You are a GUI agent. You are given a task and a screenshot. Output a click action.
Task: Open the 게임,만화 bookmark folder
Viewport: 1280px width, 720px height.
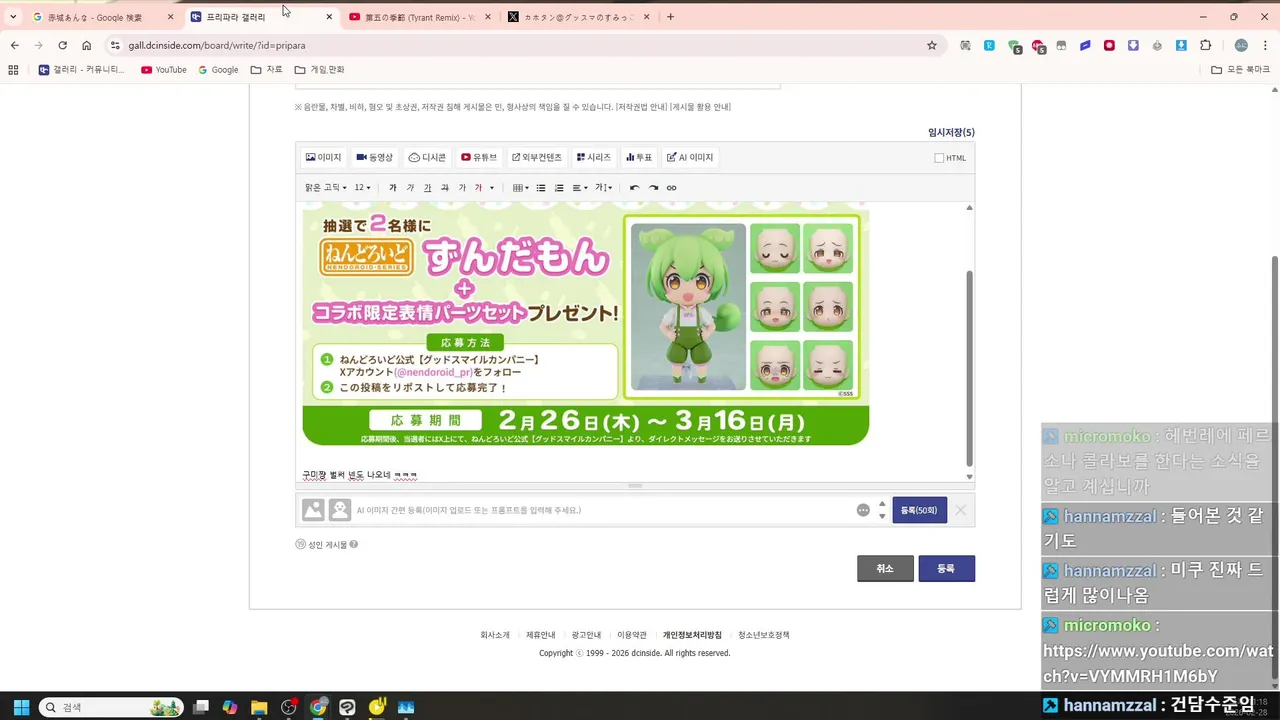(319, 70)
